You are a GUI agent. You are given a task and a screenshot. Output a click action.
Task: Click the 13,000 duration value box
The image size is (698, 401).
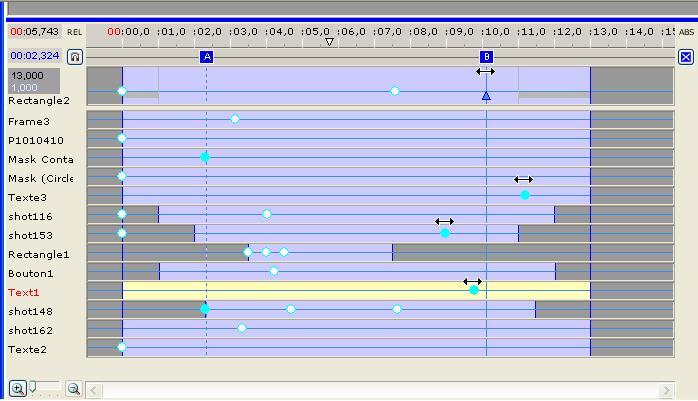(27, 75)
